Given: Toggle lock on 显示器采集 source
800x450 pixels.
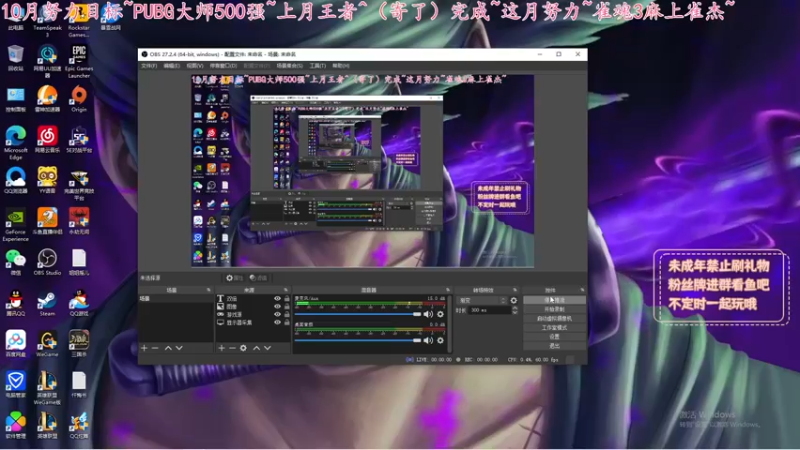Looking at the screenshot, I should click(x=287, y=322).
